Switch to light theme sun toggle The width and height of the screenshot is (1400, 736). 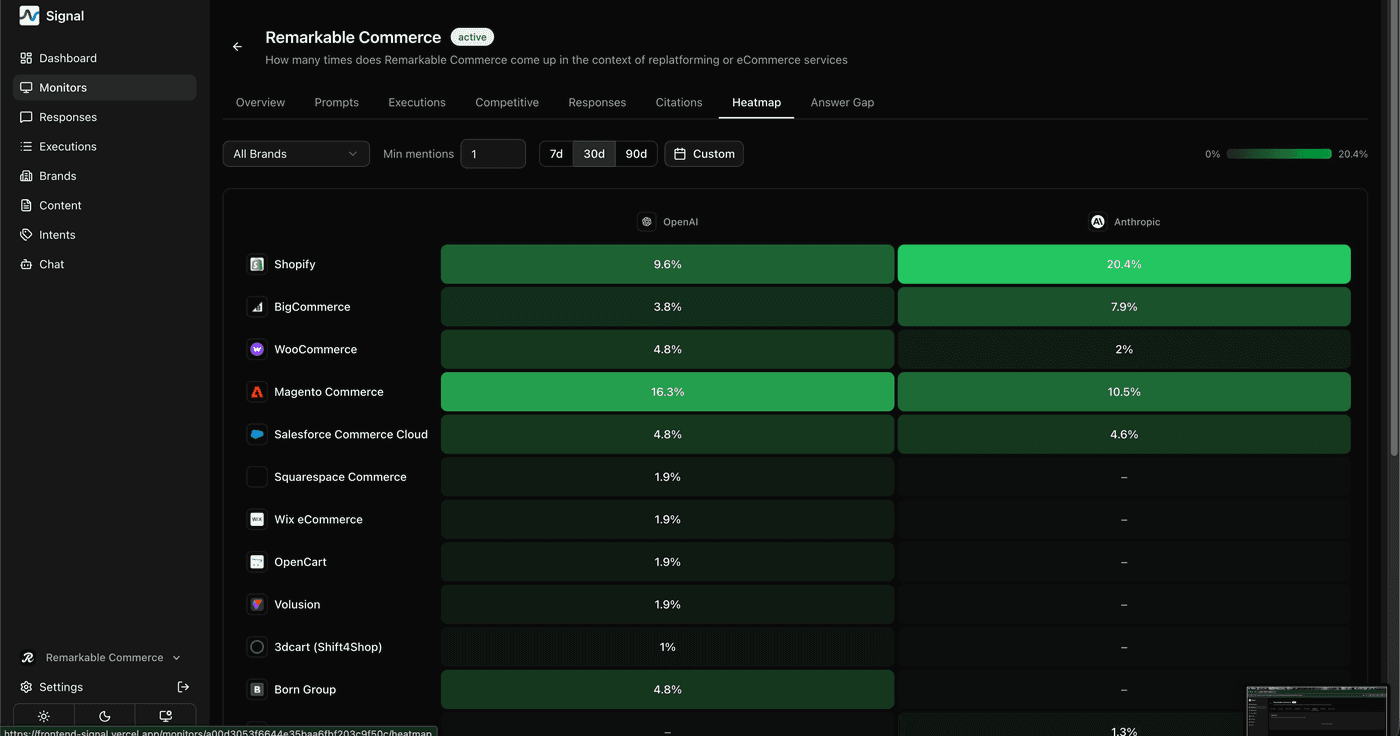tap(44, 716)
